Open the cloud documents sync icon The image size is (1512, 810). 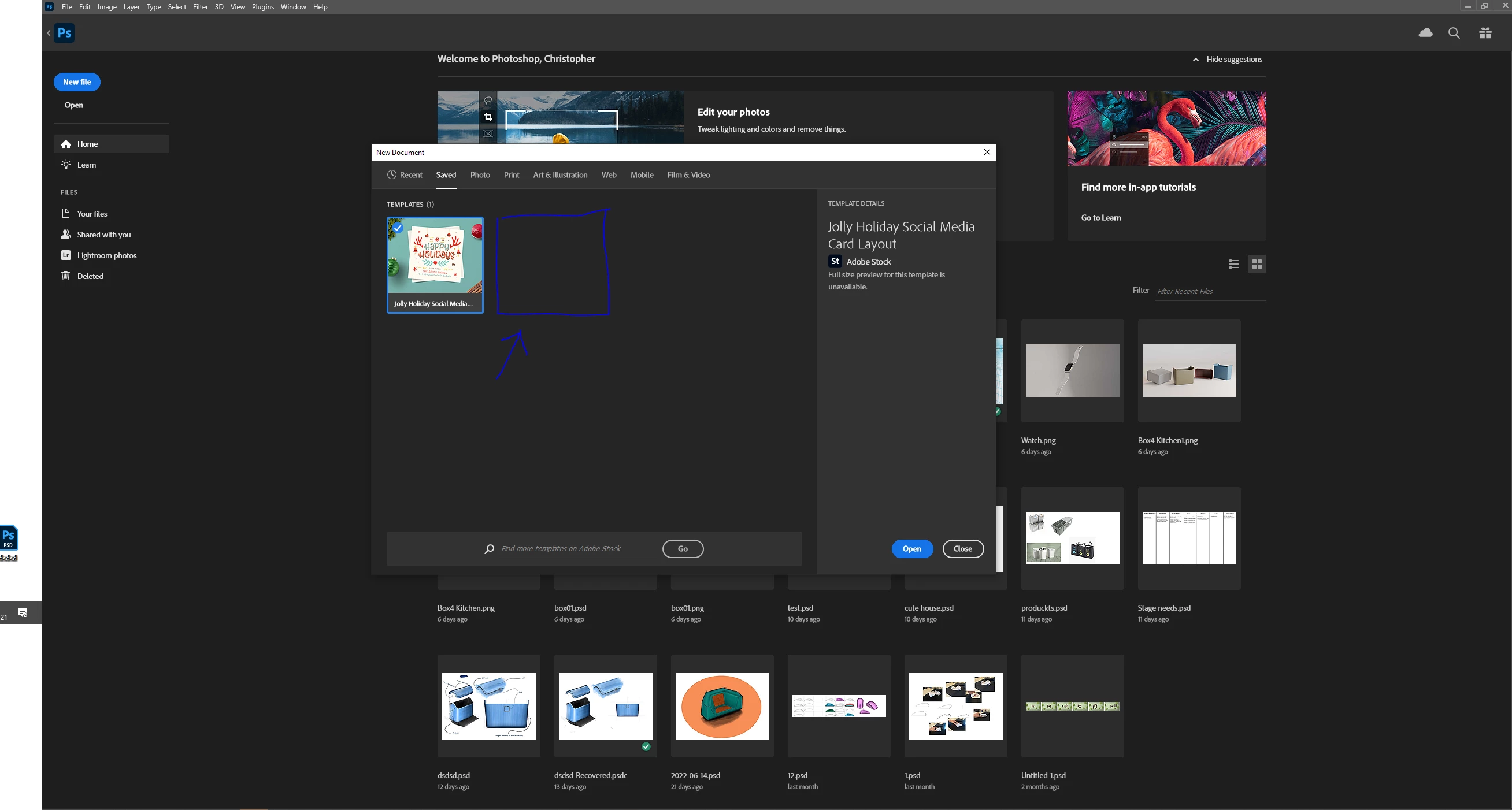[x=1425, y=33]
